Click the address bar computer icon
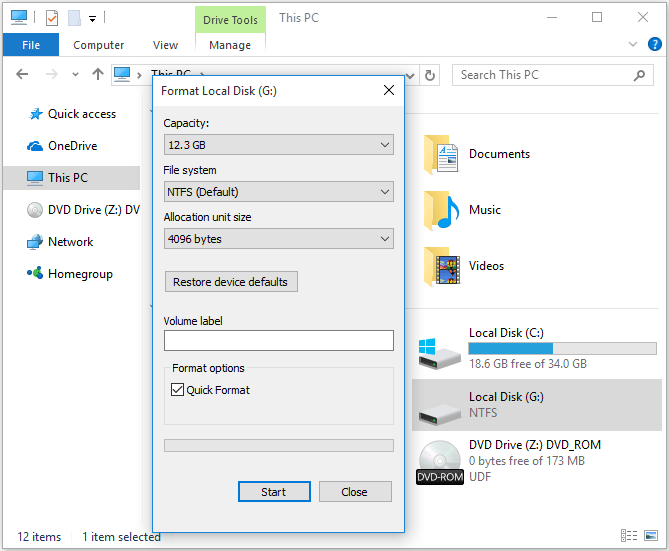The image size is (669, 551). 122,74
